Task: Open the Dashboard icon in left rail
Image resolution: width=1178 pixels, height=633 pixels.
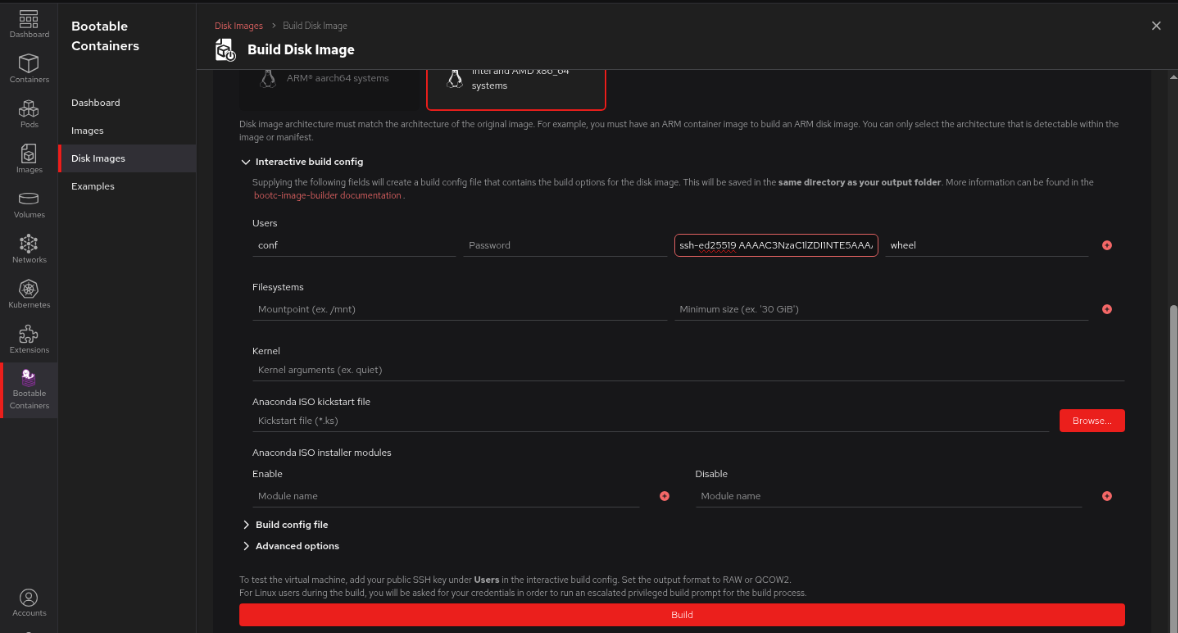Action: click(x=29, y=24)
